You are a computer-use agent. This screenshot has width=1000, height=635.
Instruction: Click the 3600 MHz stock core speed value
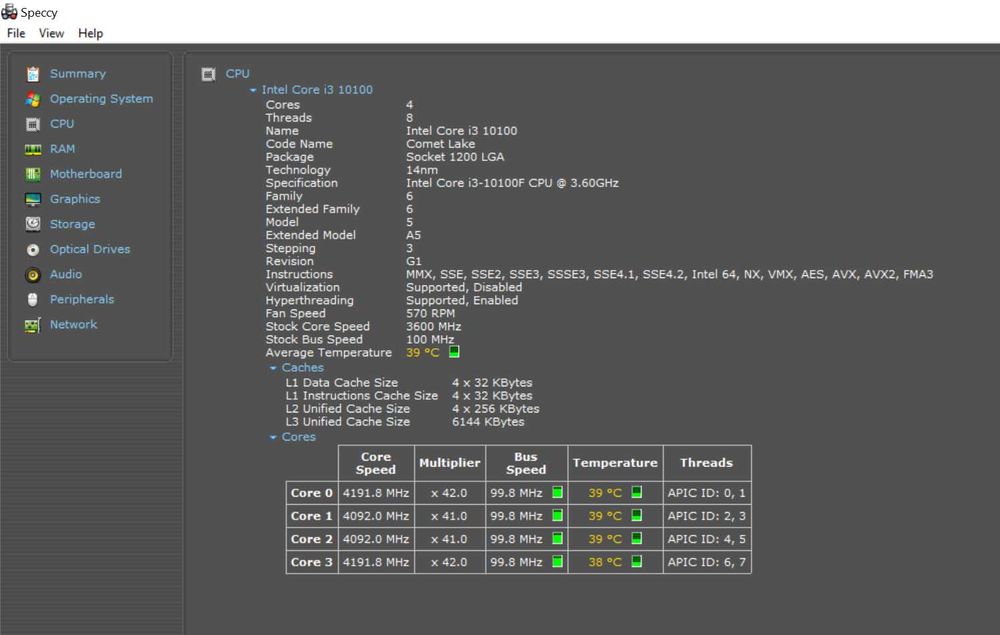[434, 326]
